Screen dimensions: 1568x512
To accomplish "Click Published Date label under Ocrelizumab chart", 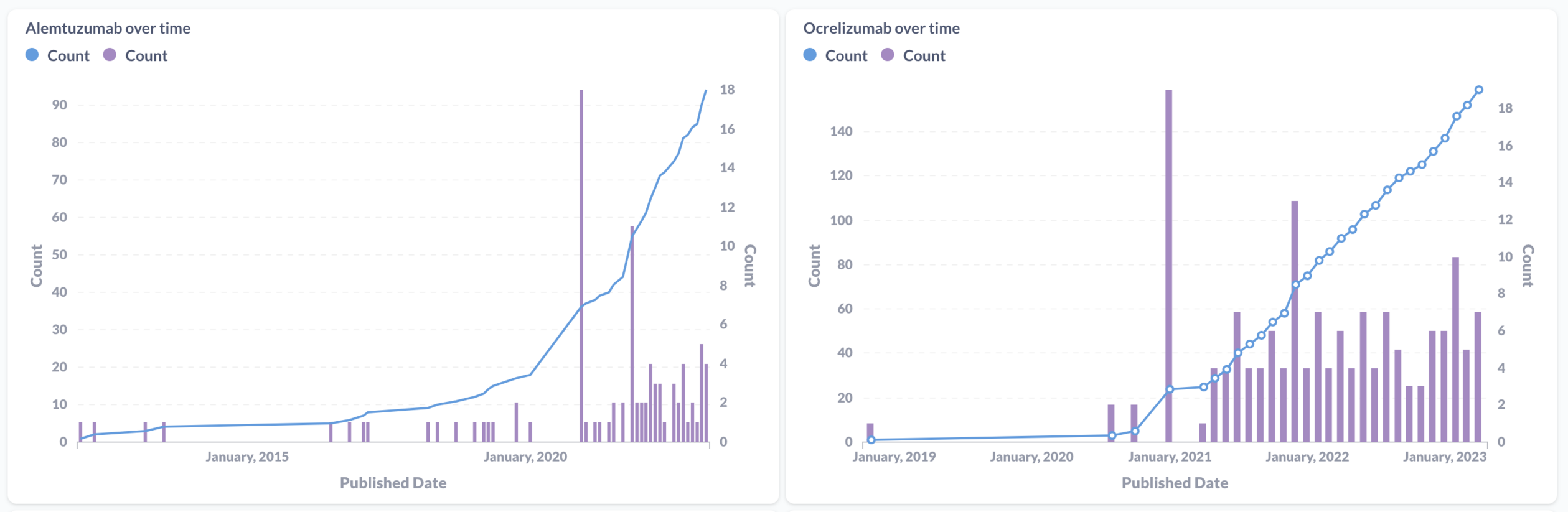I will (1175, 483).
